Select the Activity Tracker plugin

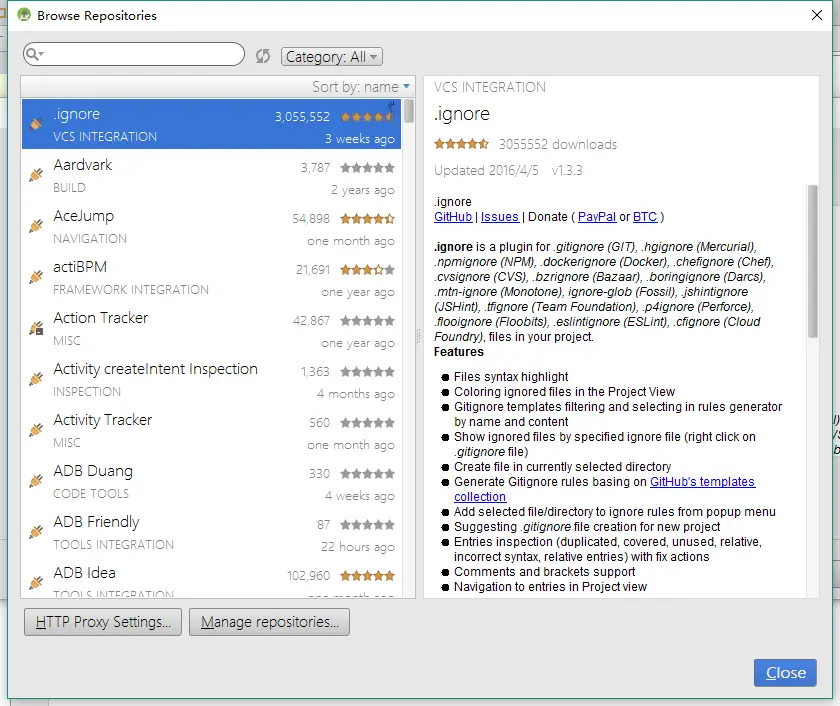tap(211, 430)
